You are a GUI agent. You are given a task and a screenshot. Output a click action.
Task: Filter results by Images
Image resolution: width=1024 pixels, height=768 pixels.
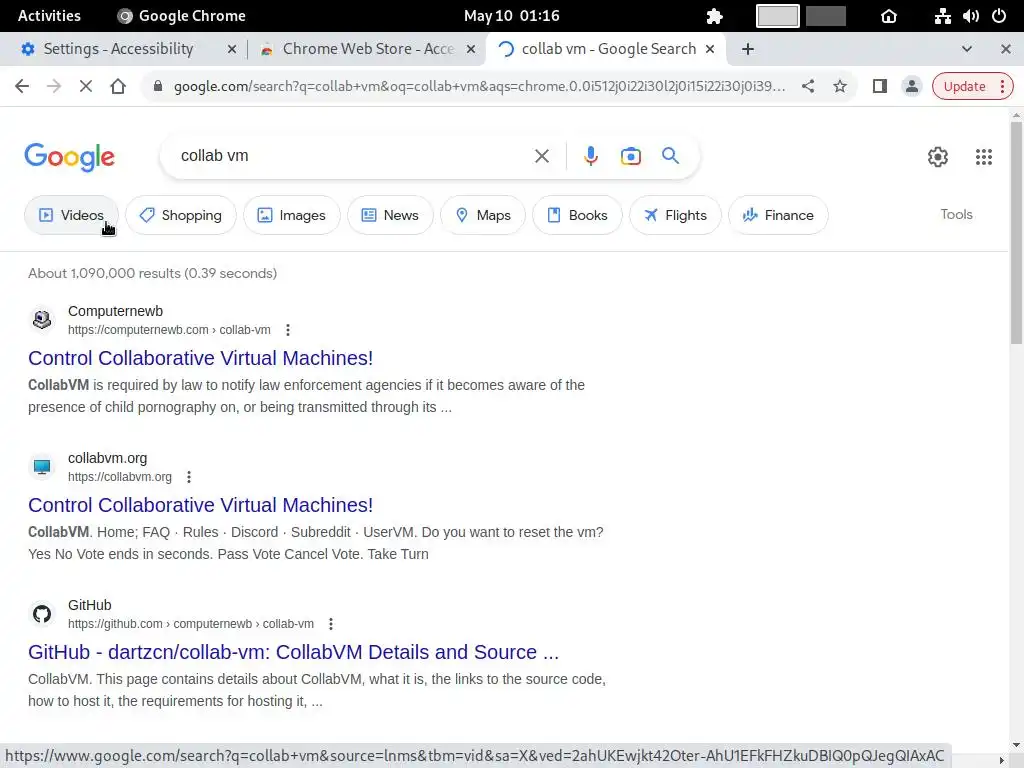292,215
